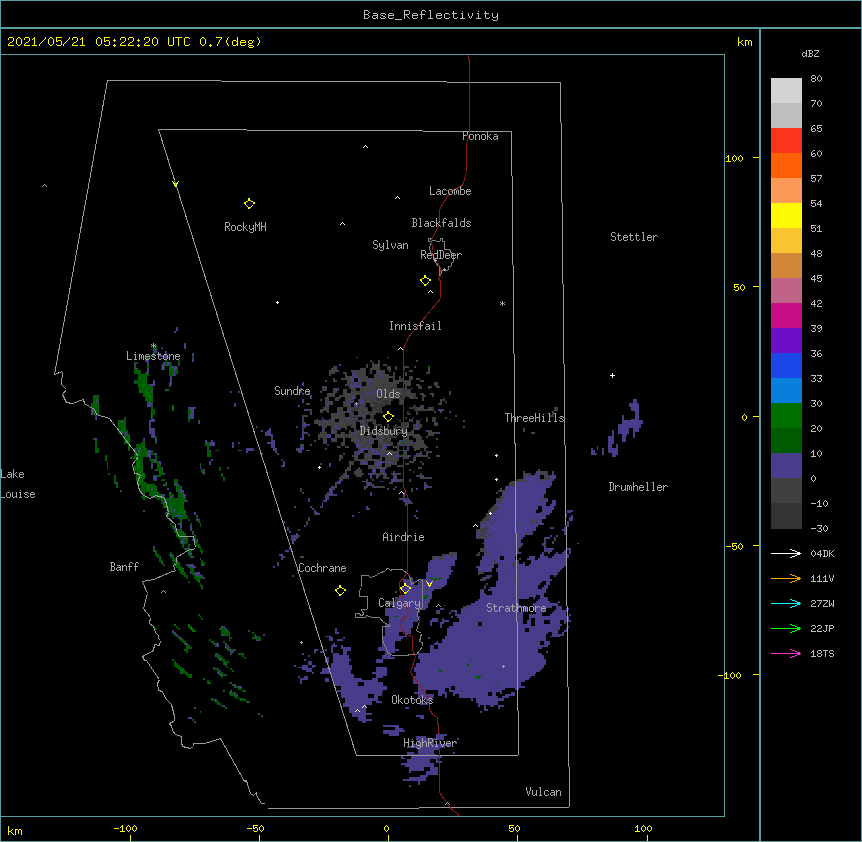Click the light gray 80 dBZ color swatch
The width and height of the screenshot is (862, 842).
786,91
